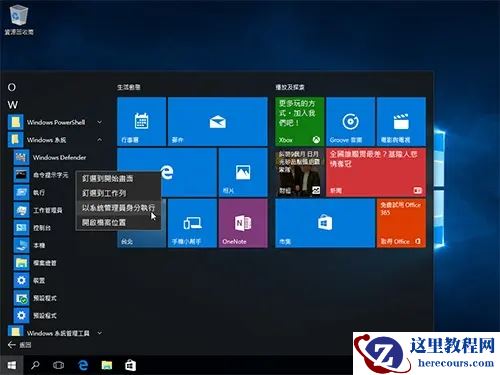Screen dimensions: 500x375
Task: Click the 生活速覽 tile group heading
Action: pos(129,87)
